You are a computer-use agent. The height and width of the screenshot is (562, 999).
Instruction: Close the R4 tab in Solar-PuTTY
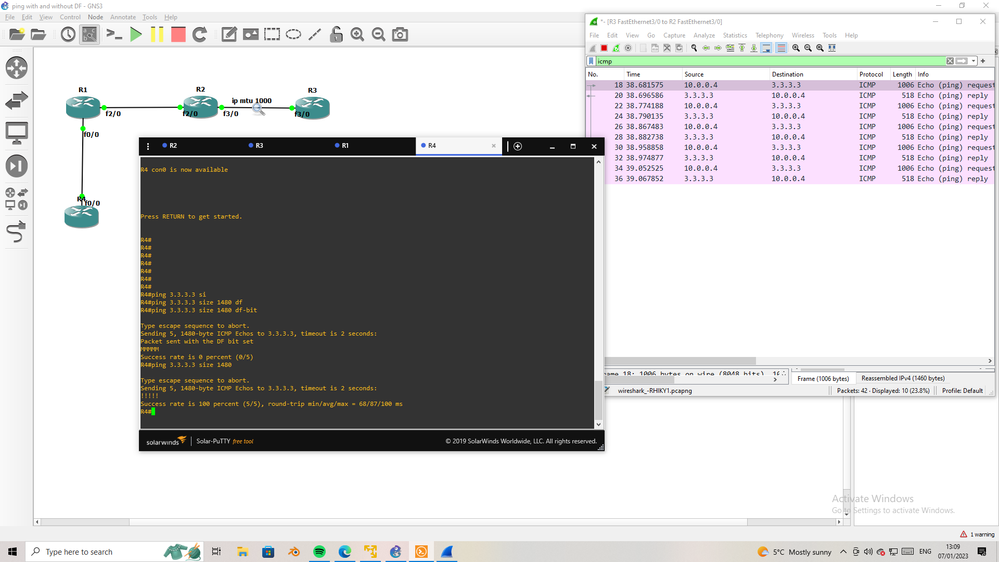click(493, 146)
